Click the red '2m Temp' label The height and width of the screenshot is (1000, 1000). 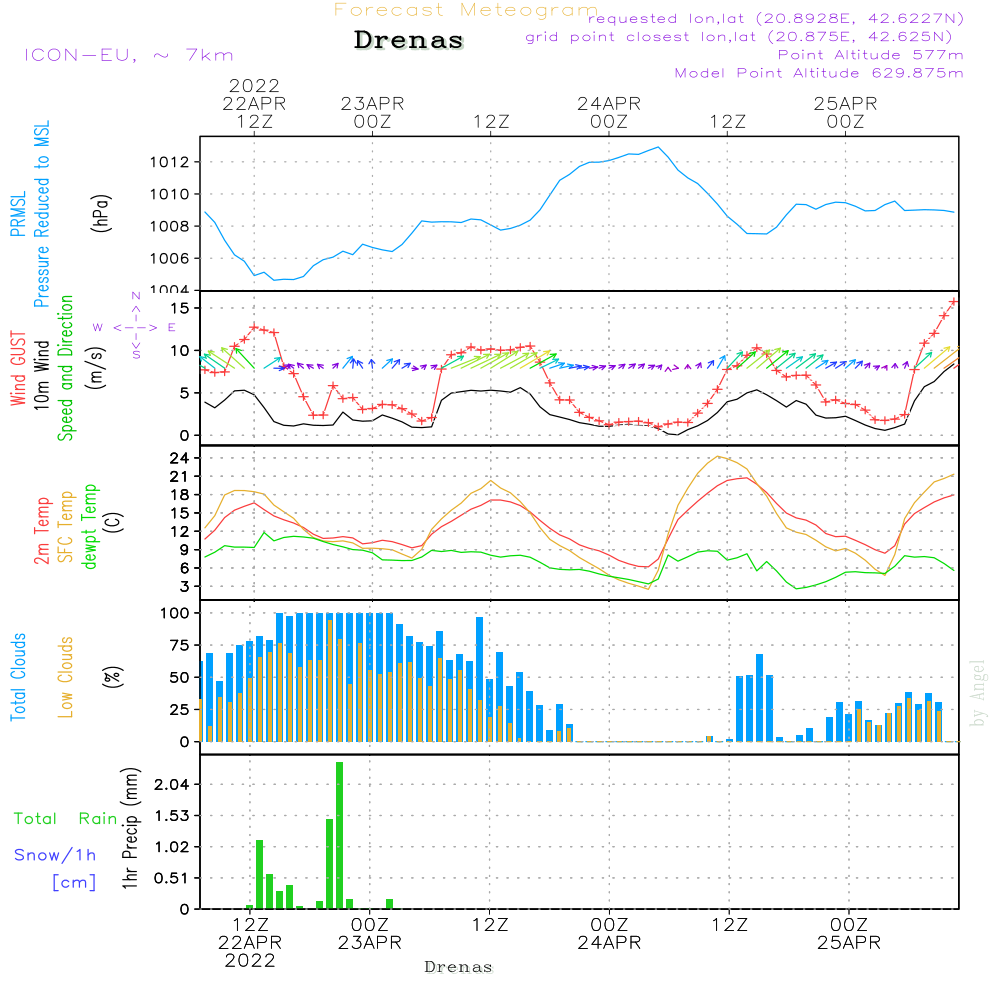pos(41,531)
